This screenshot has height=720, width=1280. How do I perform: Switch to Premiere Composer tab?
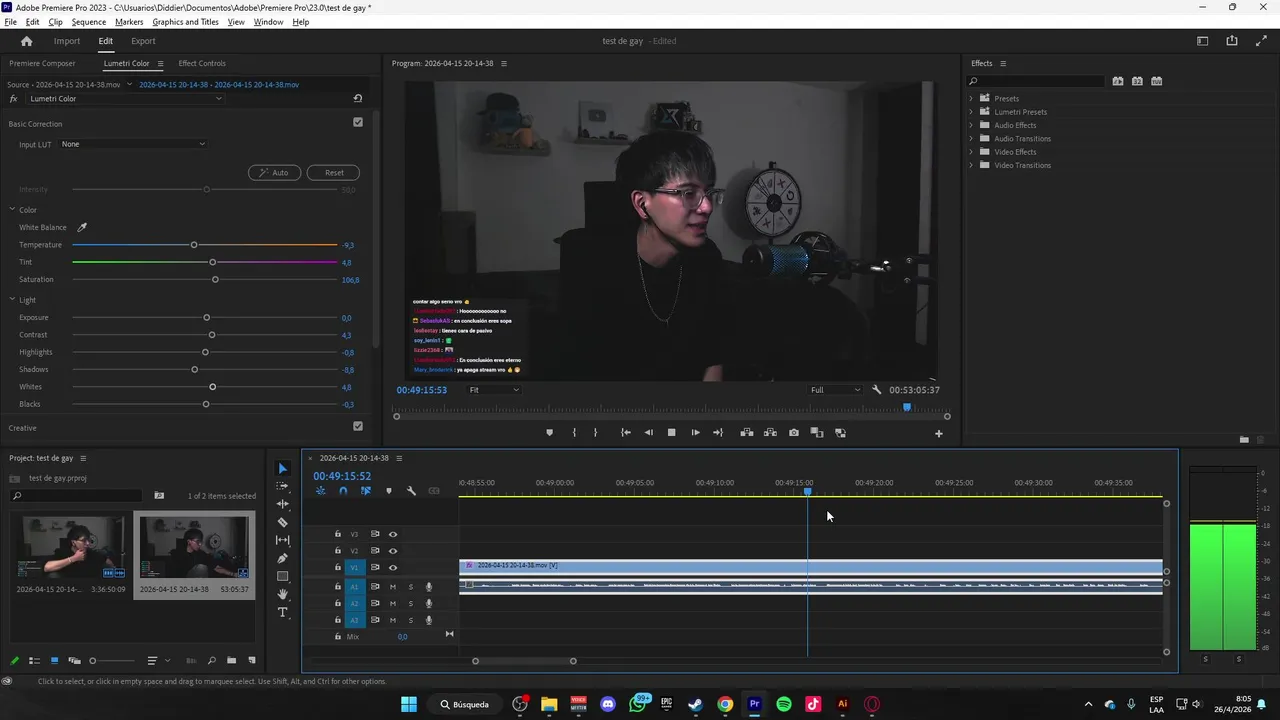[x=42, y=63]
